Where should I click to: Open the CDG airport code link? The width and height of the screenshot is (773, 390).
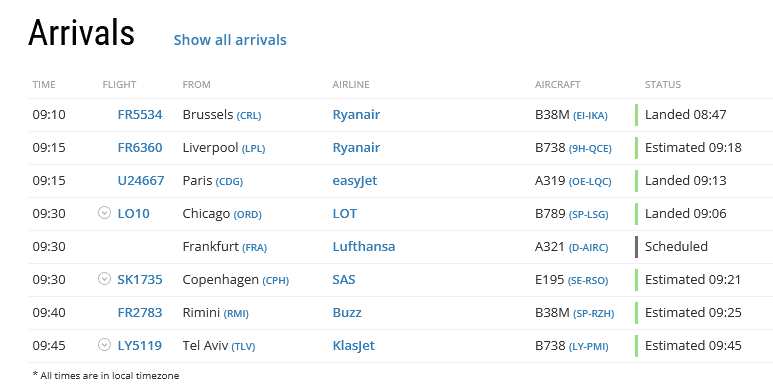coord(229,182)
